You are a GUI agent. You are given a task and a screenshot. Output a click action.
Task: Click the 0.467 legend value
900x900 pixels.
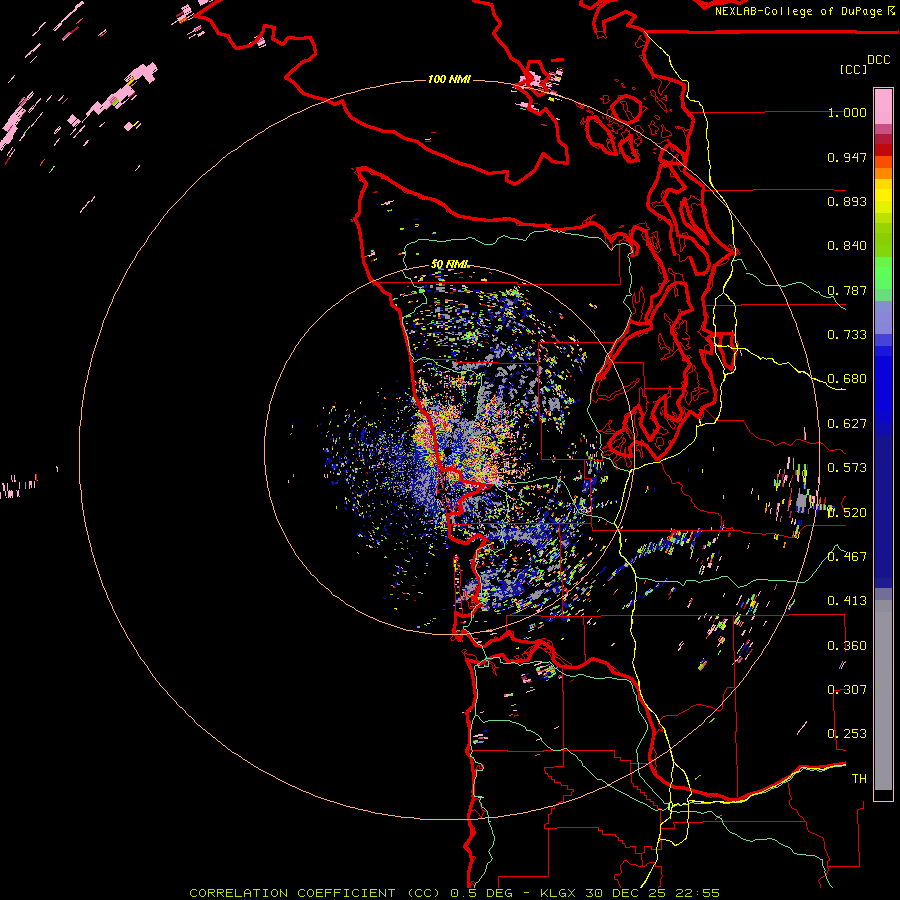coord(847,556)
